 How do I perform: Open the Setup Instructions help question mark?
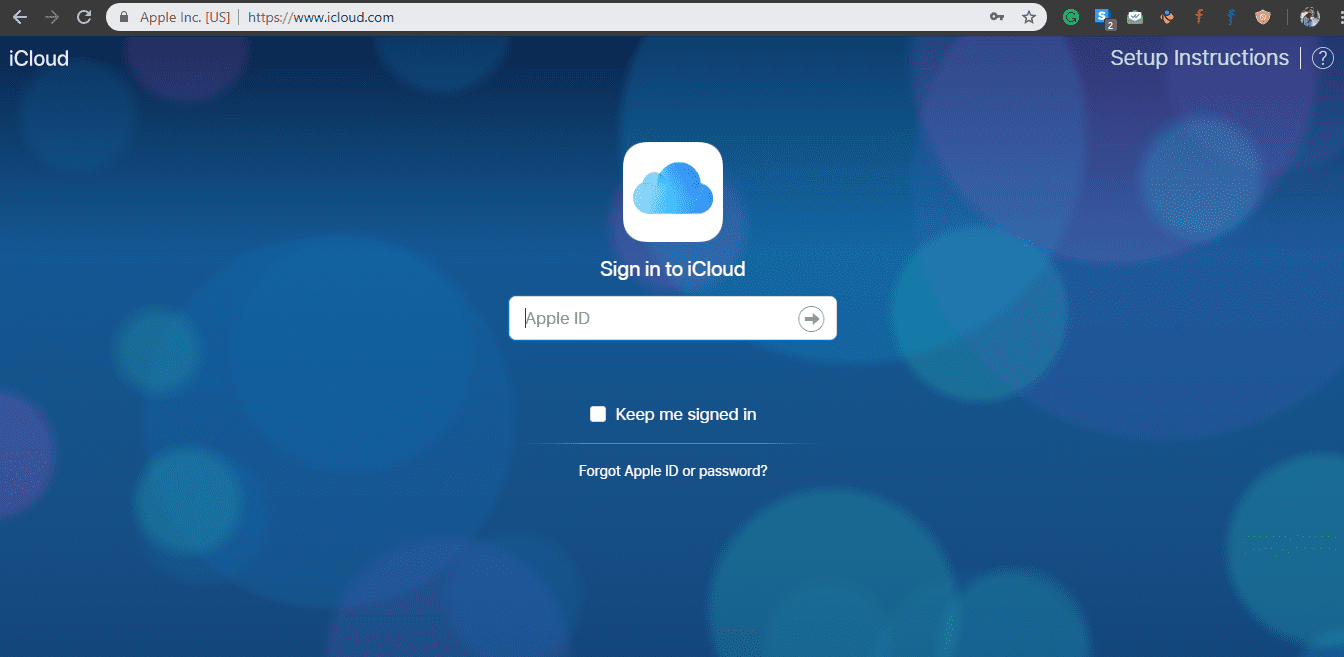pyautogui.click(x=1322, y=57)
